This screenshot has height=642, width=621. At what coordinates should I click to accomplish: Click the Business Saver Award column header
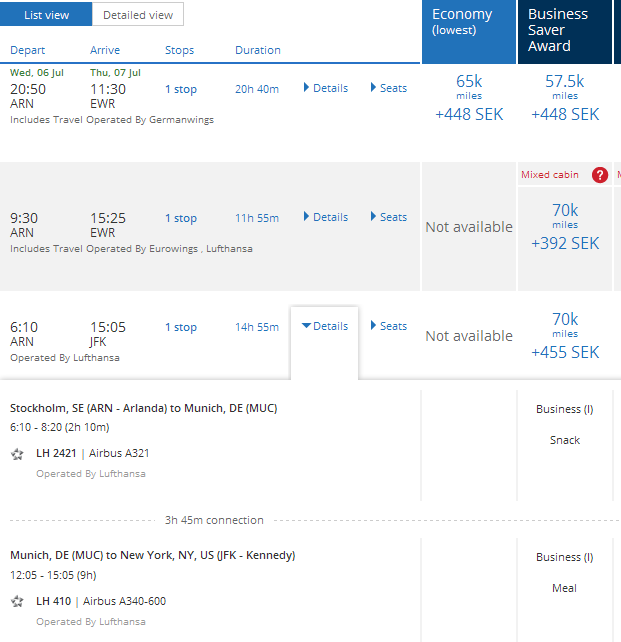tap(565, 30)
